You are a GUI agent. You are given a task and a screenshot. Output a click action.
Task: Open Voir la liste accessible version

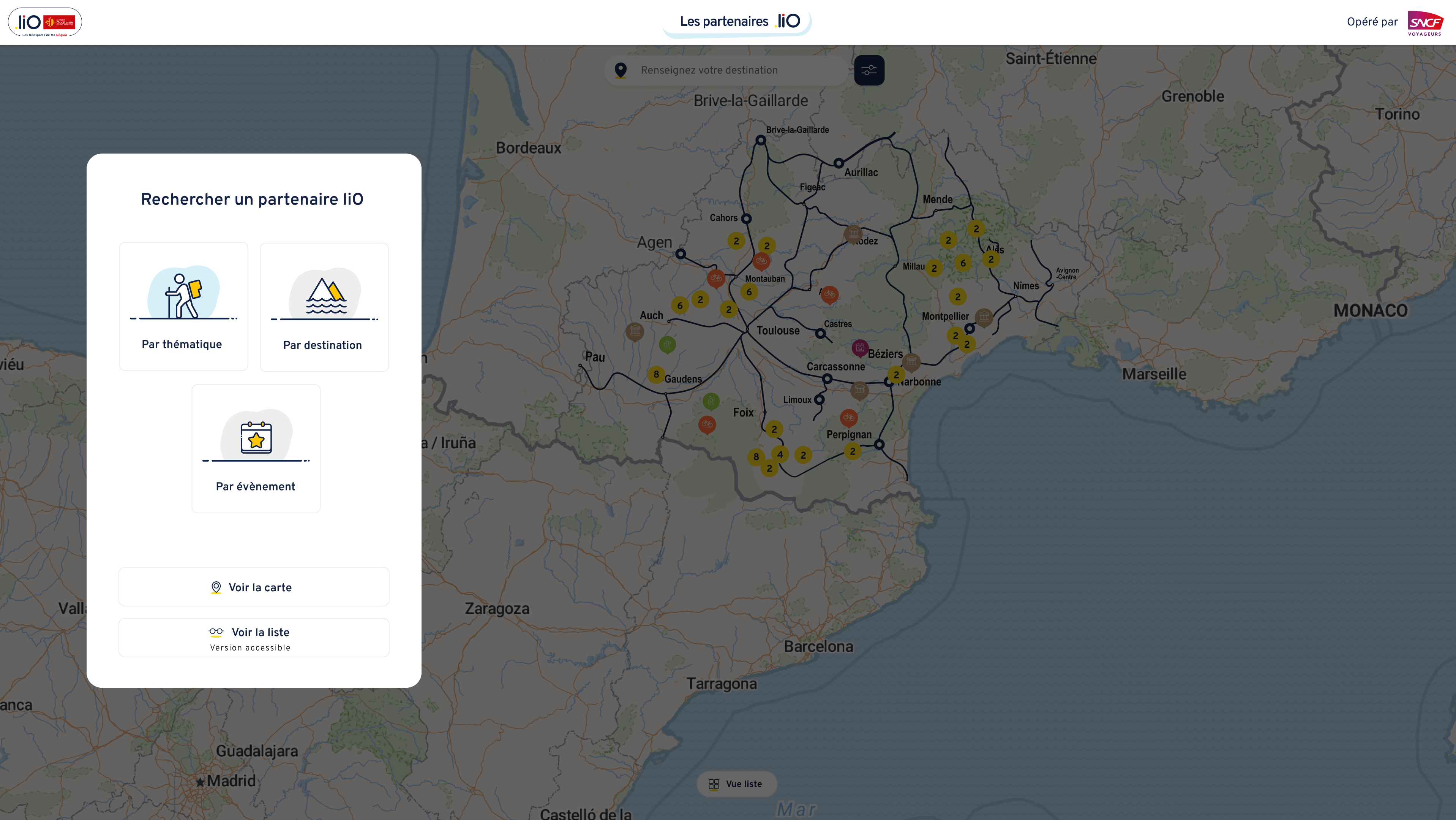point(254,637)
